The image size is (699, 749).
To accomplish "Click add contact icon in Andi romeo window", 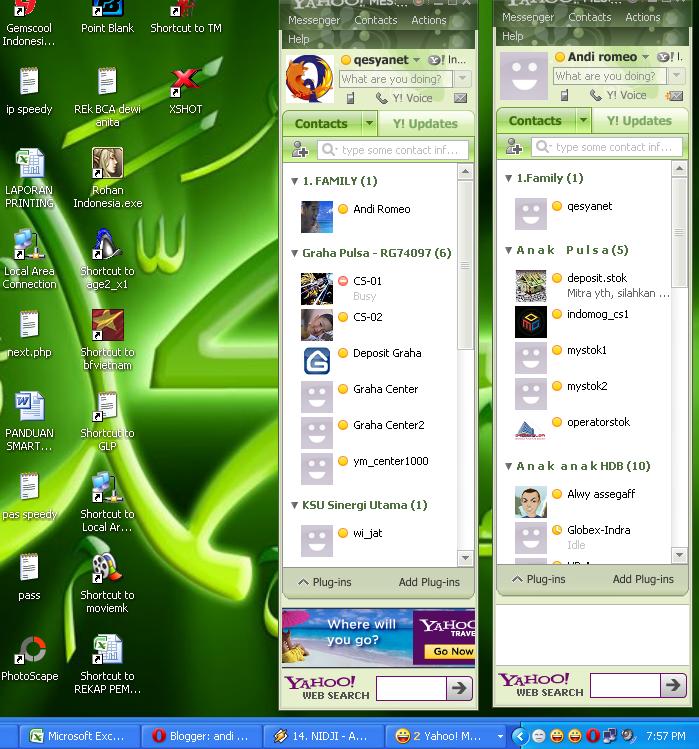I will point(514,147).
